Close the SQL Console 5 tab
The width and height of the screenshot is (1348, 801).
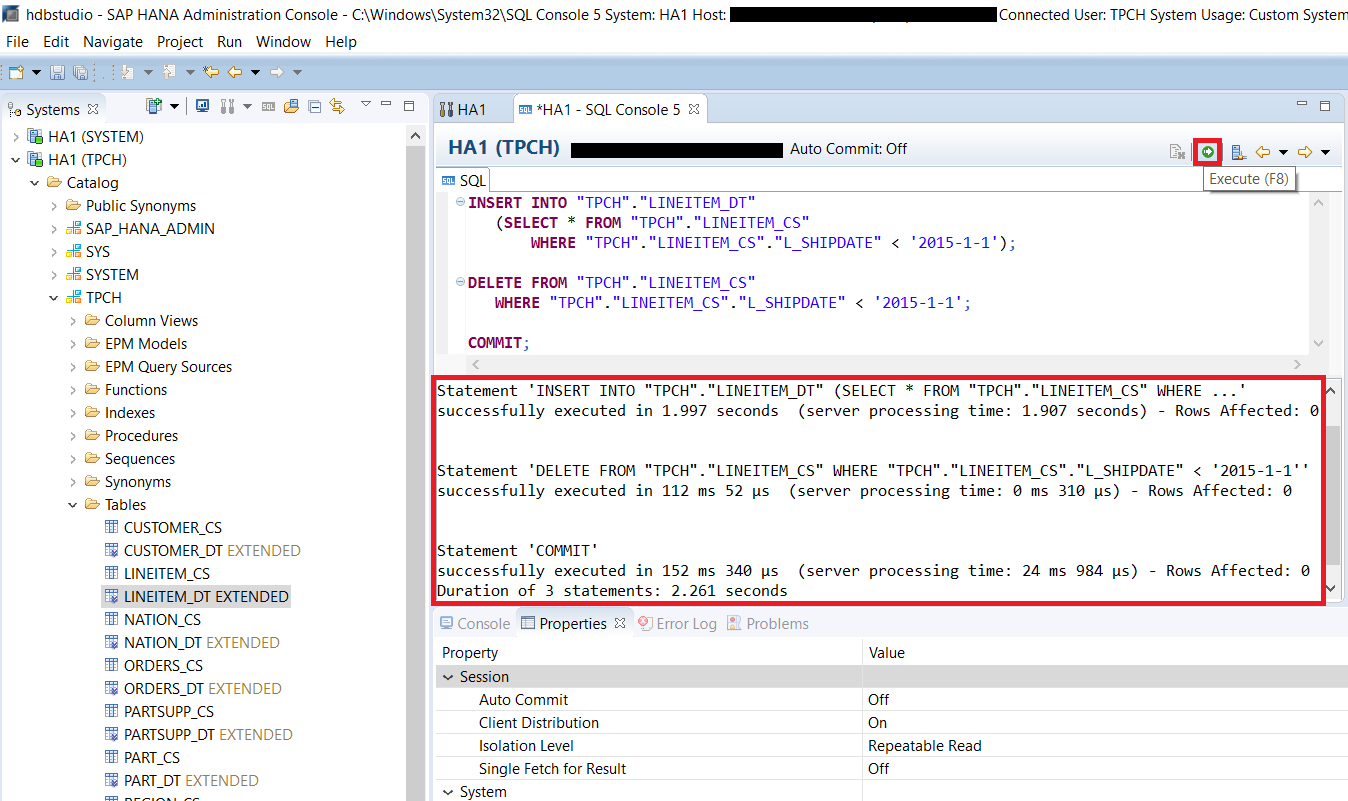pyautogui.click(x=694, y=109)
